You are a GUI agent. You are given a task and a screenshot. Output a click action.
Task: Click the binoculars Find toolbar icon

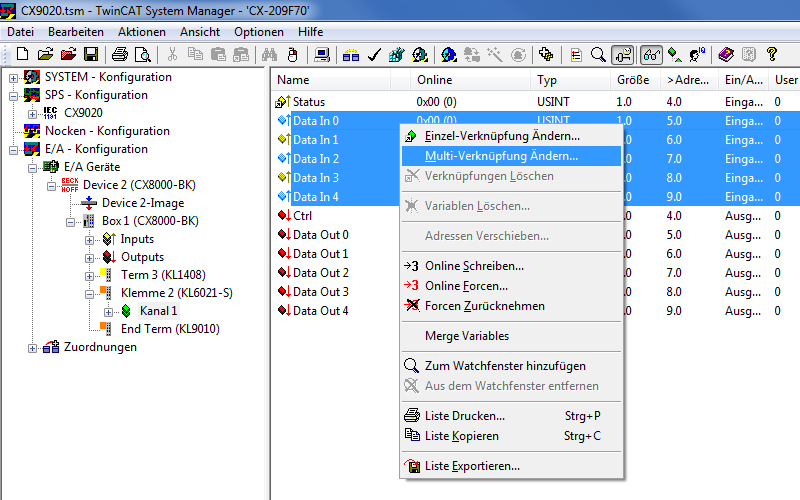point(269,54)
